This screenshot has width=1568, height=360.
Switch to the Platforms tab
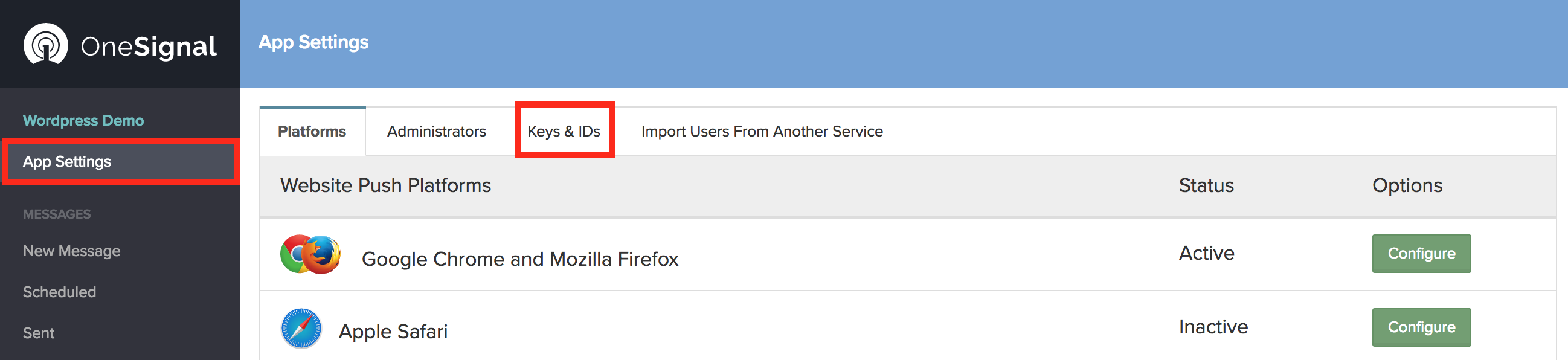(x=312, y=132)
